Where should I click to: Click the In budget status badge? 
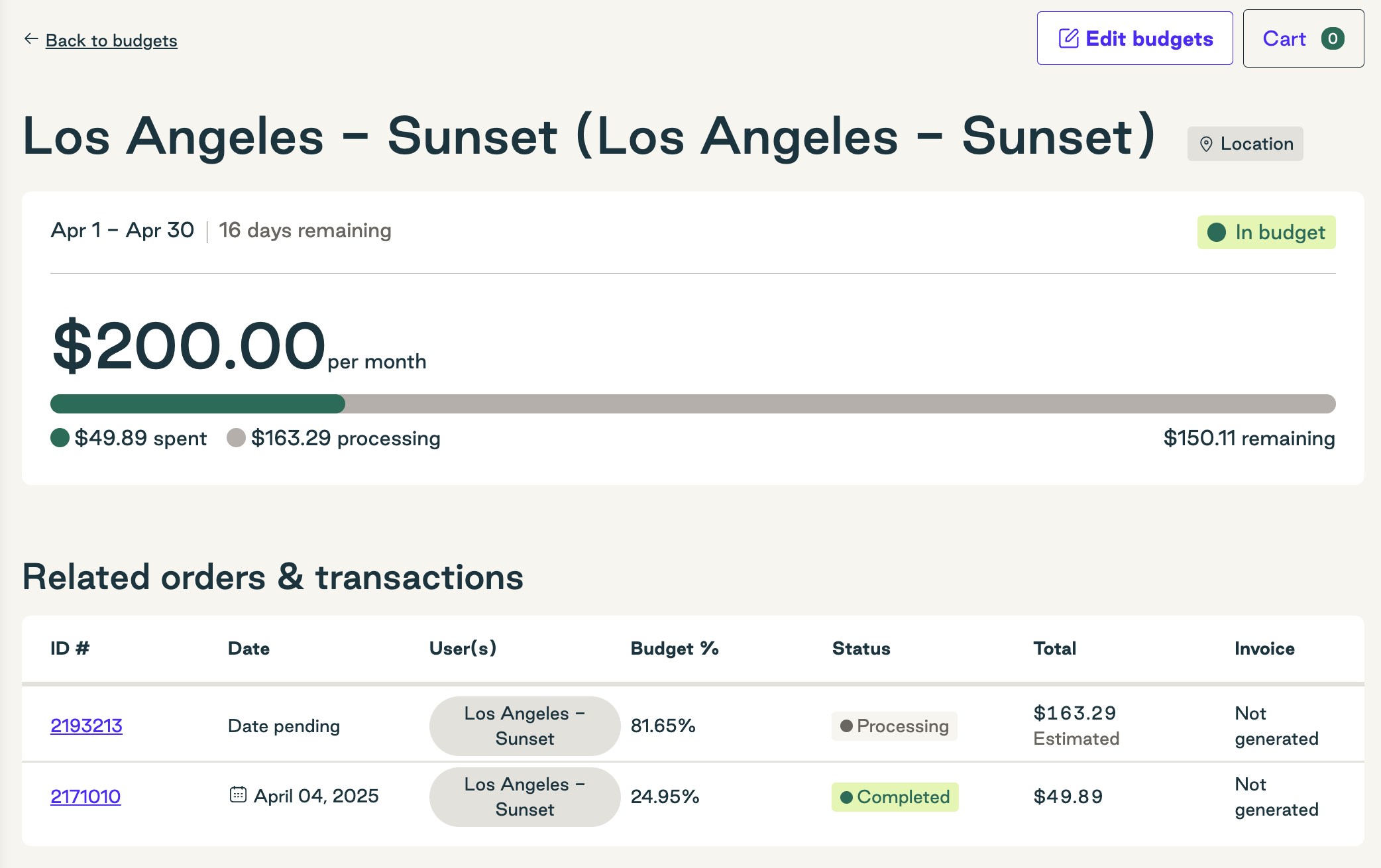click(x=1266, y=233)
